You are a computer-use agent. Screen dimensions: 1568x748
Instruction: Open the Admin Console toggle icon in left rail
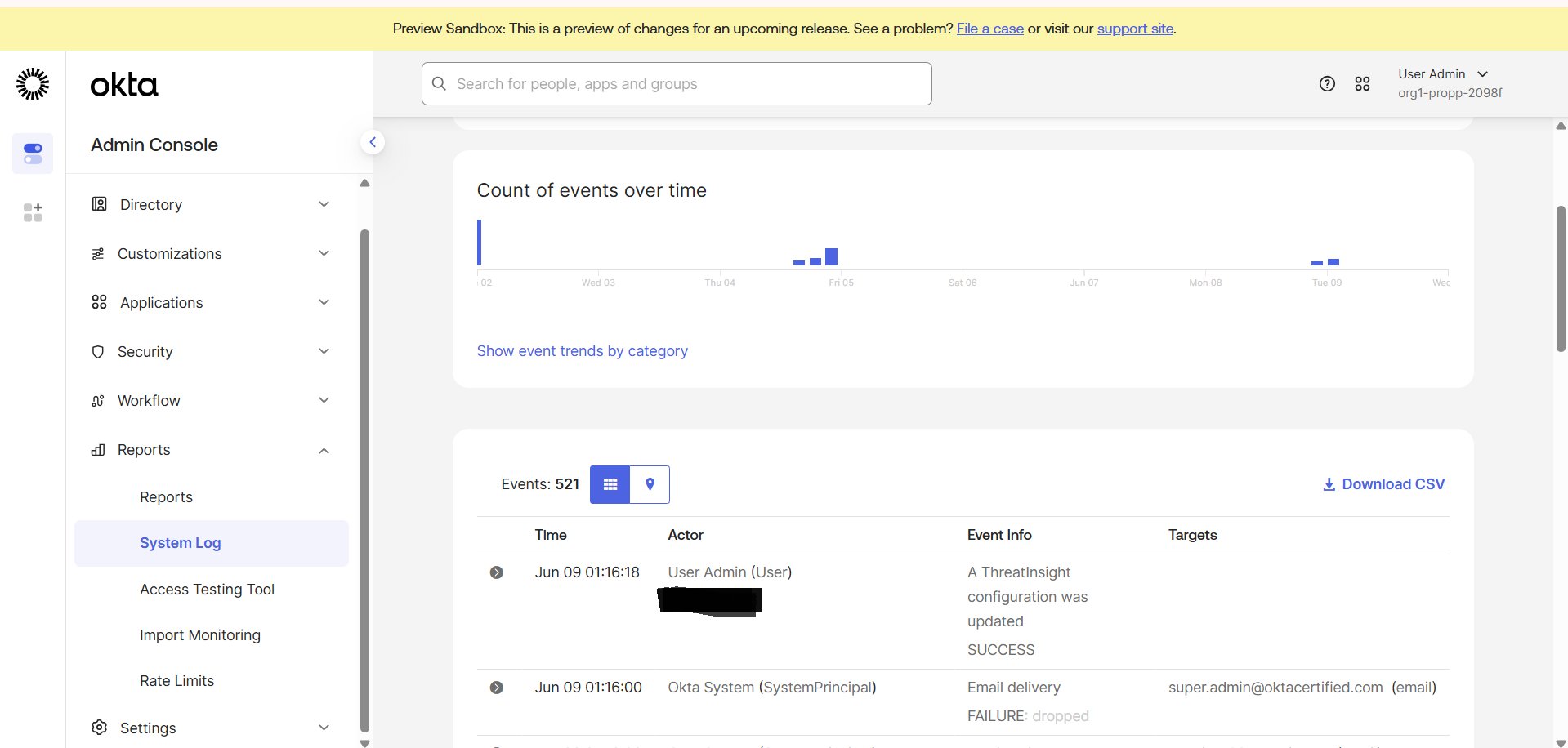coord(33,154)
